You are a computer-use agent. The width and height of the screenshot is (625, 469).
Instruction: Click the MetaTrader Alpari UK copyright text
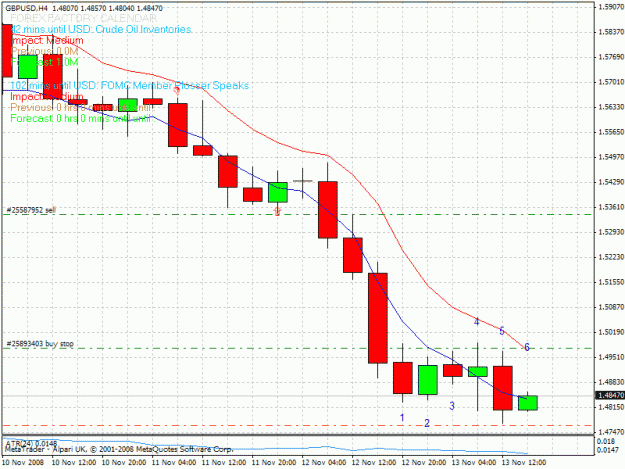(x=118, y=449)
